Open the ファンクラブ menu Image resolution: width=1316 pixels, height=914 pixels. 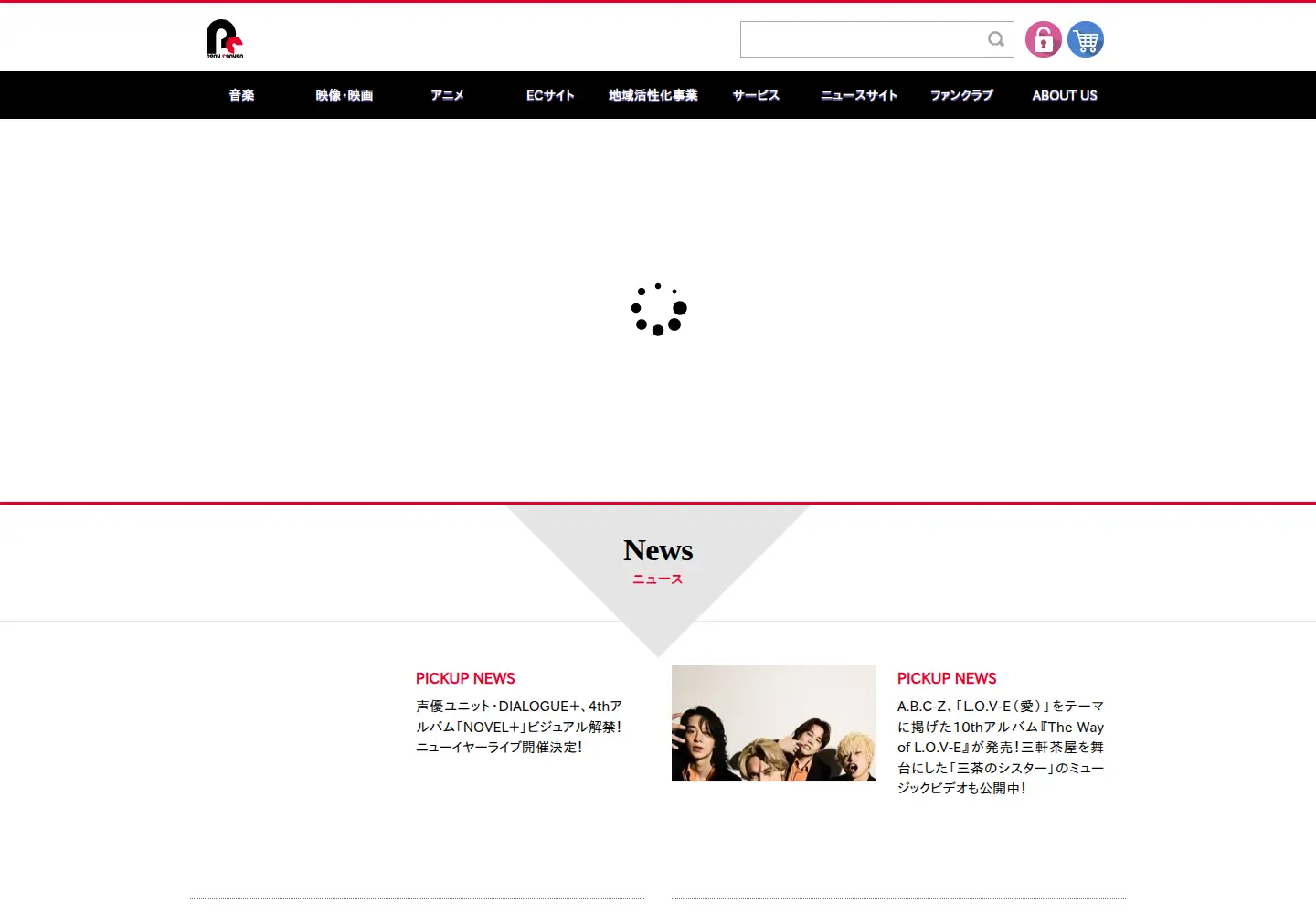click(x=961, y=95)
